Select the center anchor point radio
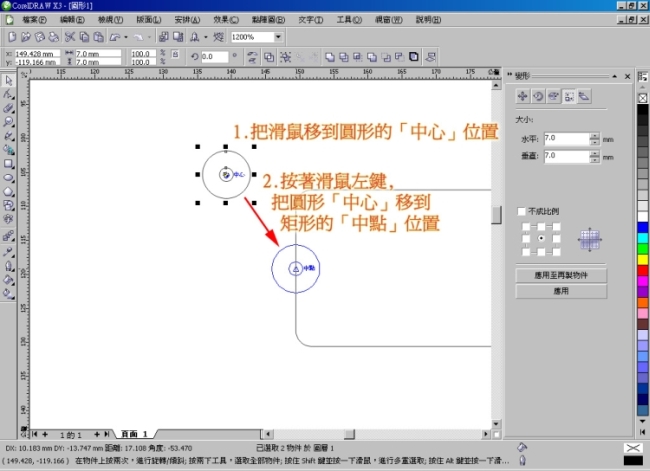Screen dimensions: 650x471 541,238
